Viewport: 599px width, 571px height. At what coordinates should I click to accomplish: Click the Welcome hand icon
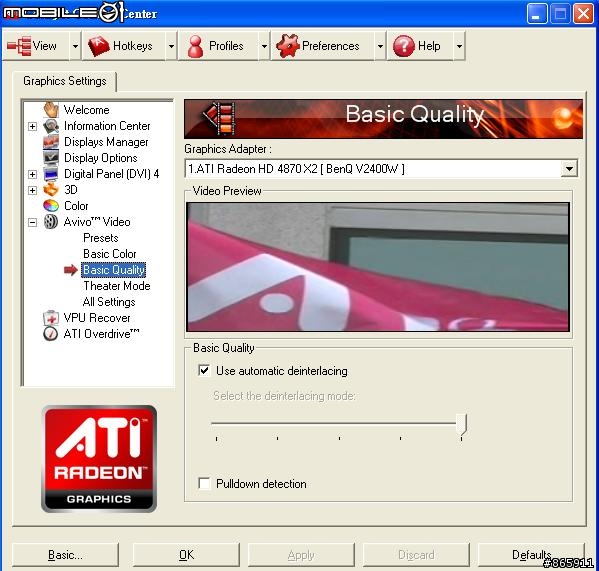(x=51, y=110)
